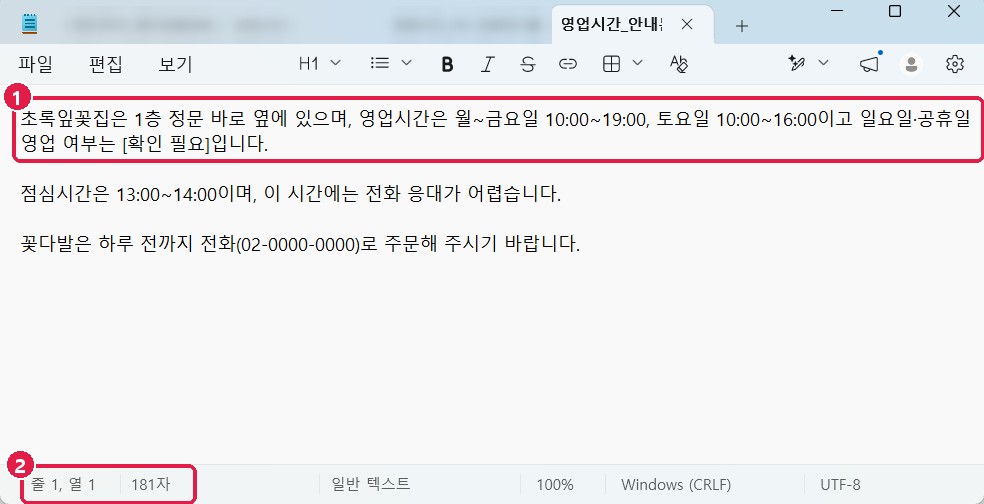Expand the AI rewrite dropdown arrow
Screen dimensions: 984x504
pyautogui.click(x=823, y=63)
